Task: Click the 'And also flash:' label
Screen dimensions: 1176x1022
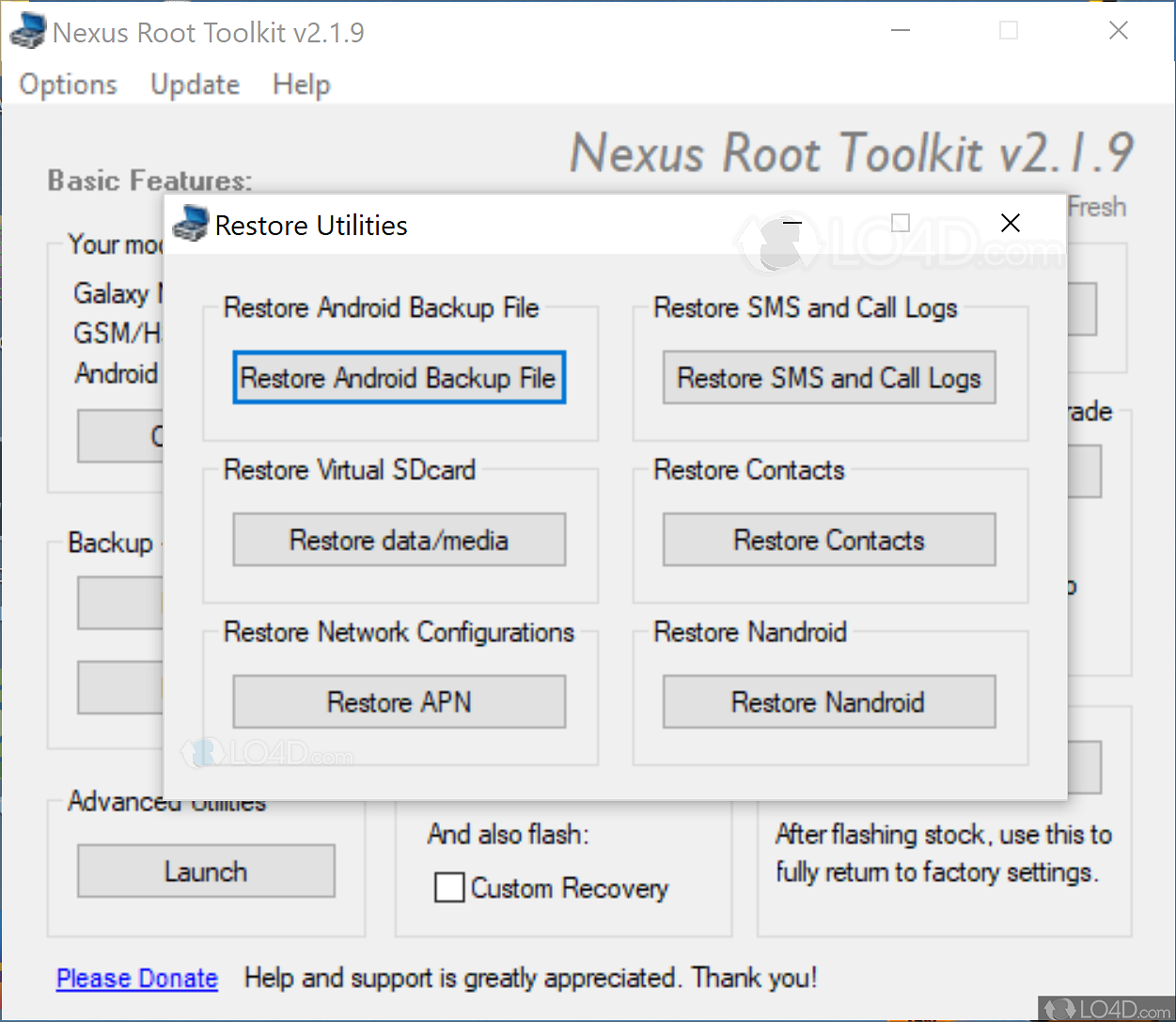Action: [x=509, y=834]
